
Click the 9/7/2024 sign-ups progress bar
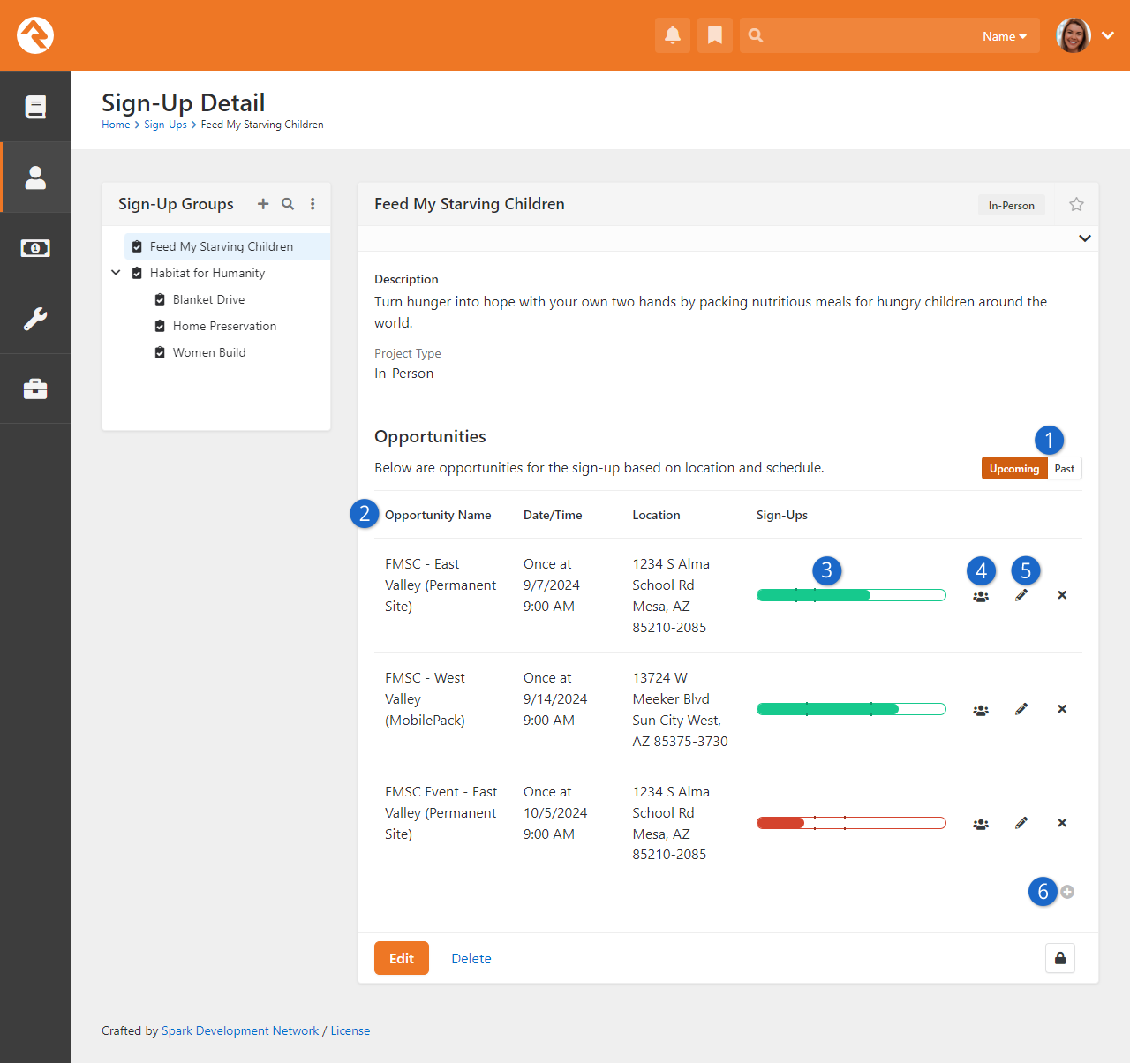point(851,595)
